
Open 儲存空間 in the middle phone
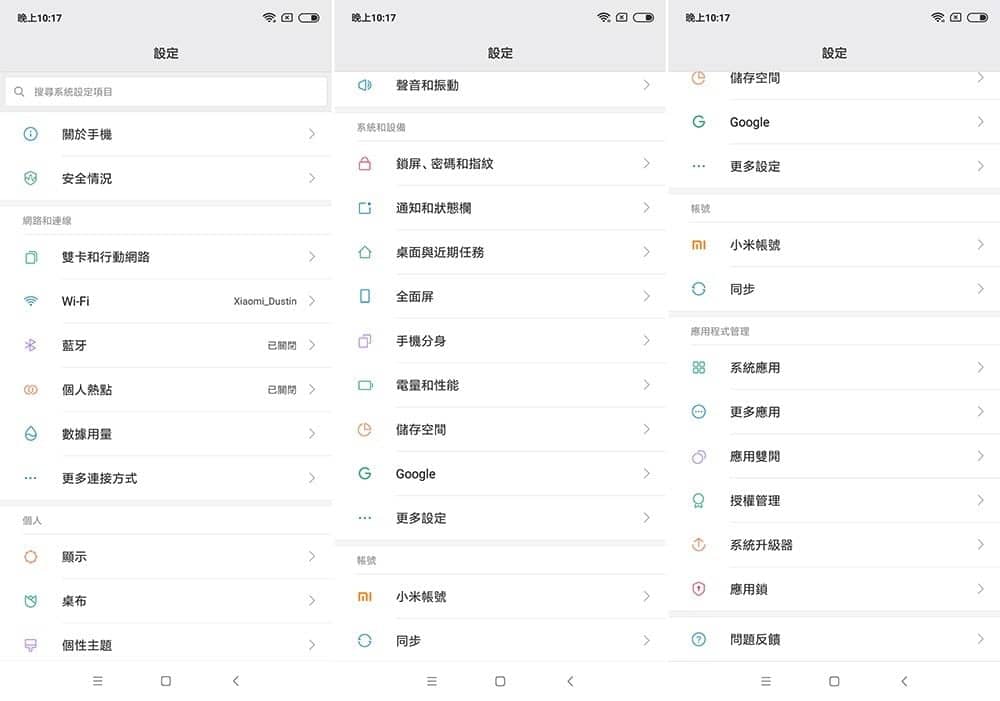click(x=500, y=429)
